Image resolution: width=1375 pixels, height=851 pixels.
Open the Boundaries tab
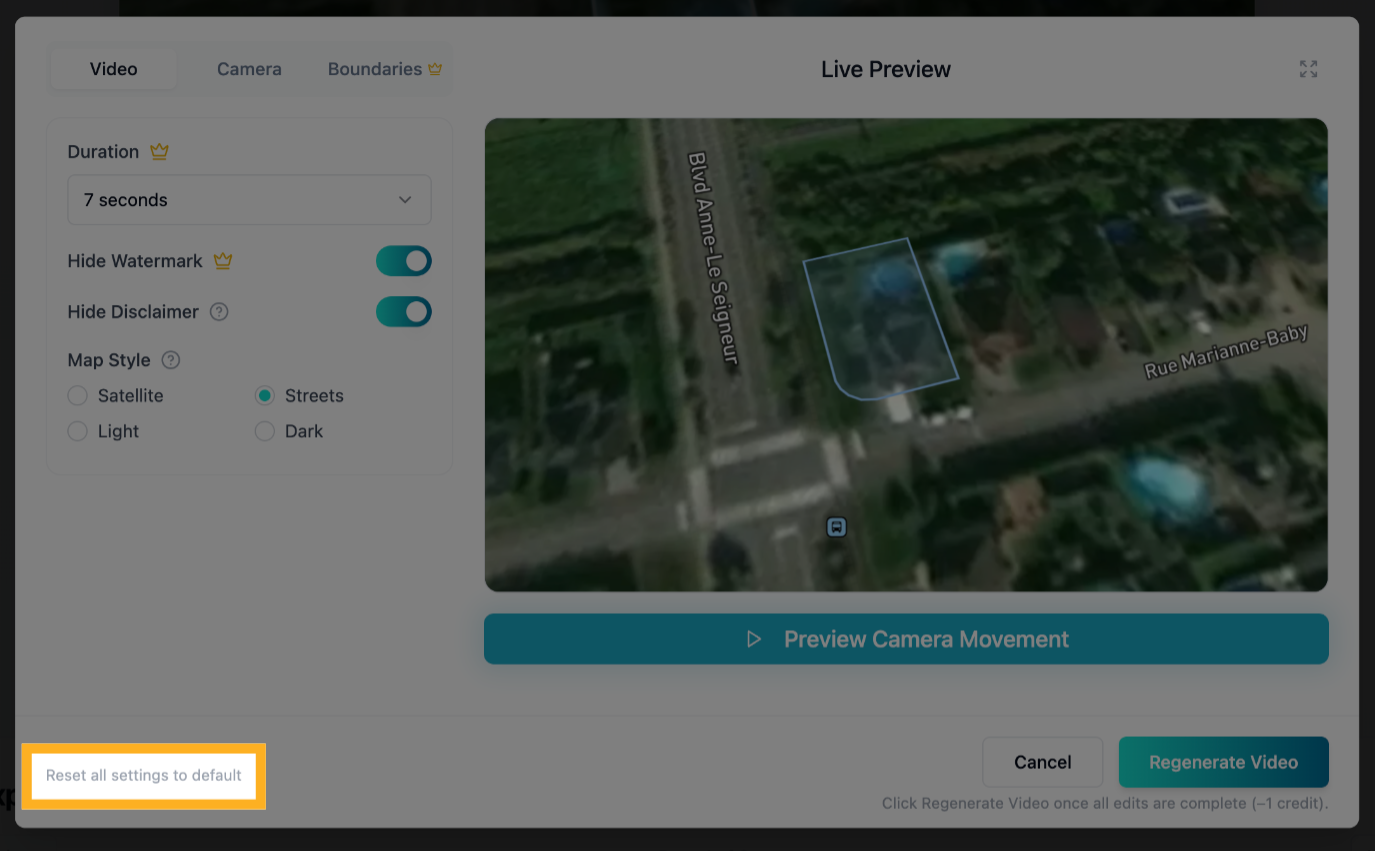385,69
